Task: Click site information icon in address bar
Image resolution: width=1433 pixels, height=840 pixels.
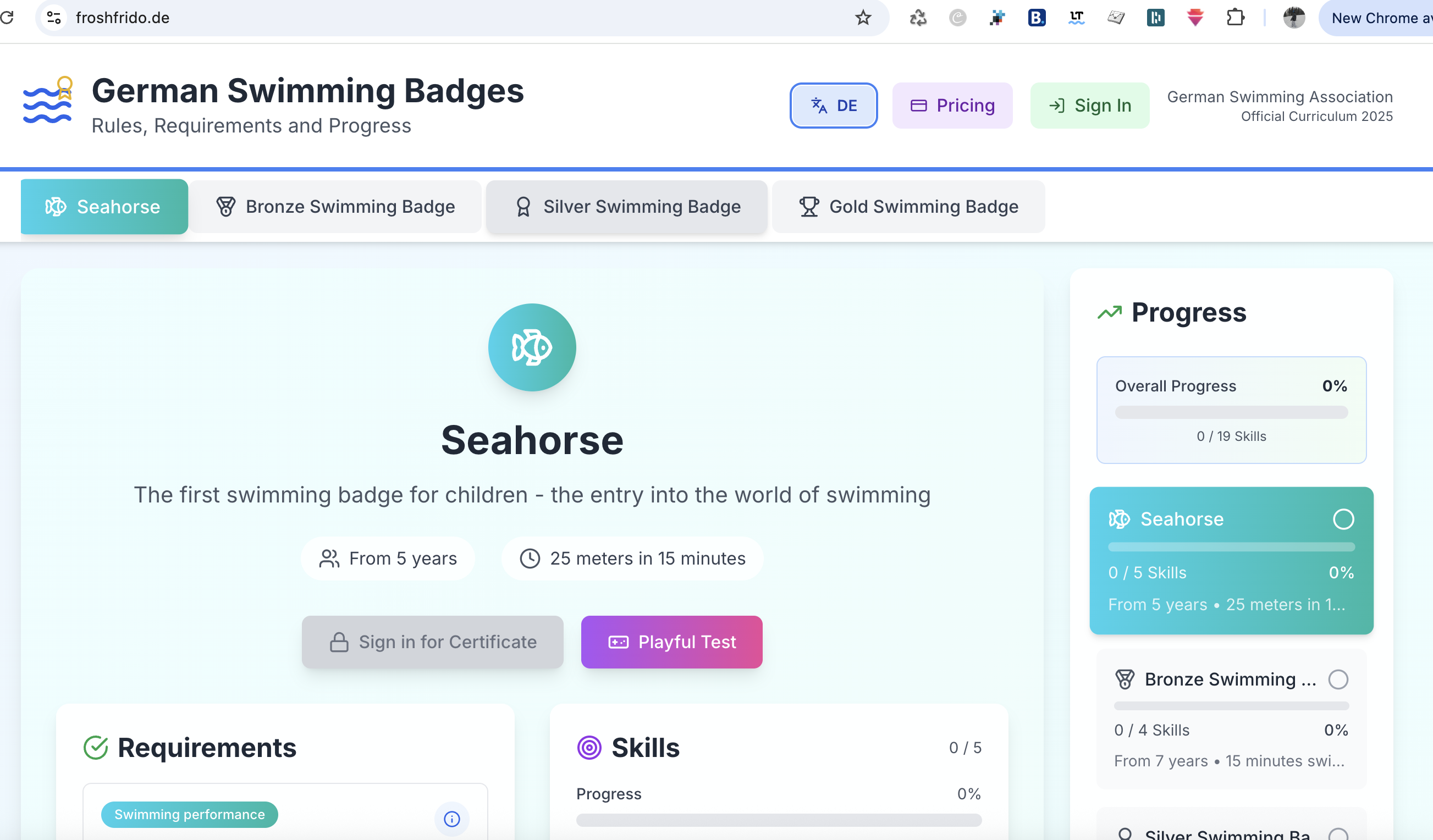Action: point(54,18)
